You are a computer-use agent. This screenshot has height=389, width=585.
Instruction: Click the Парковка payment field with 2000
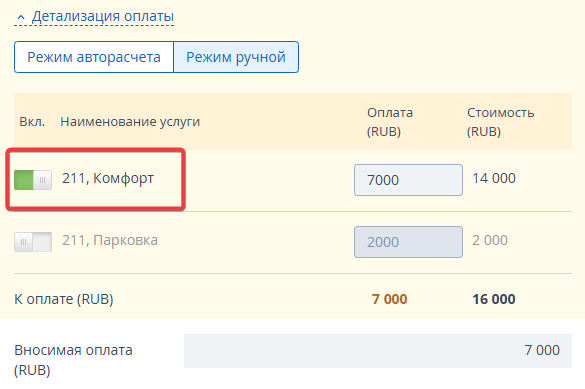408,242
